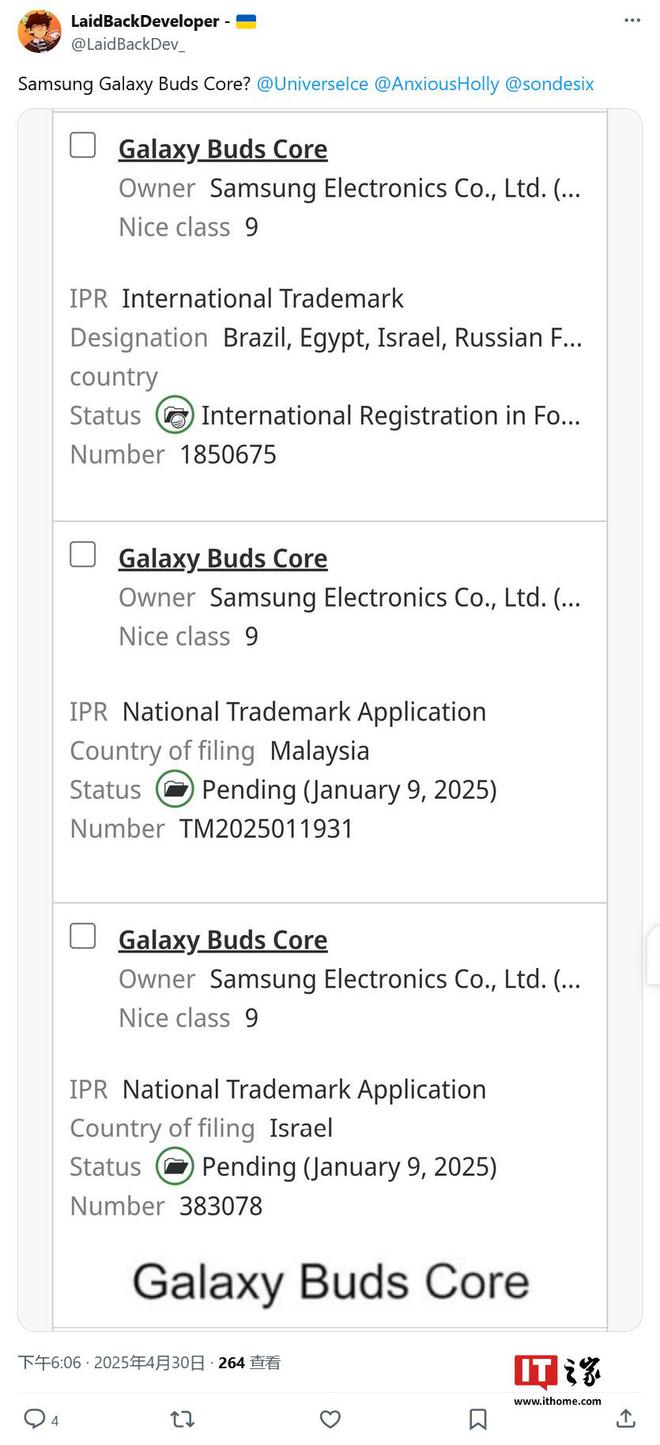The width and height of the screenshot is (660, 1445).
Task: Click the International Registration status icon
Action: pyautogui.click(x=175, y=415)
